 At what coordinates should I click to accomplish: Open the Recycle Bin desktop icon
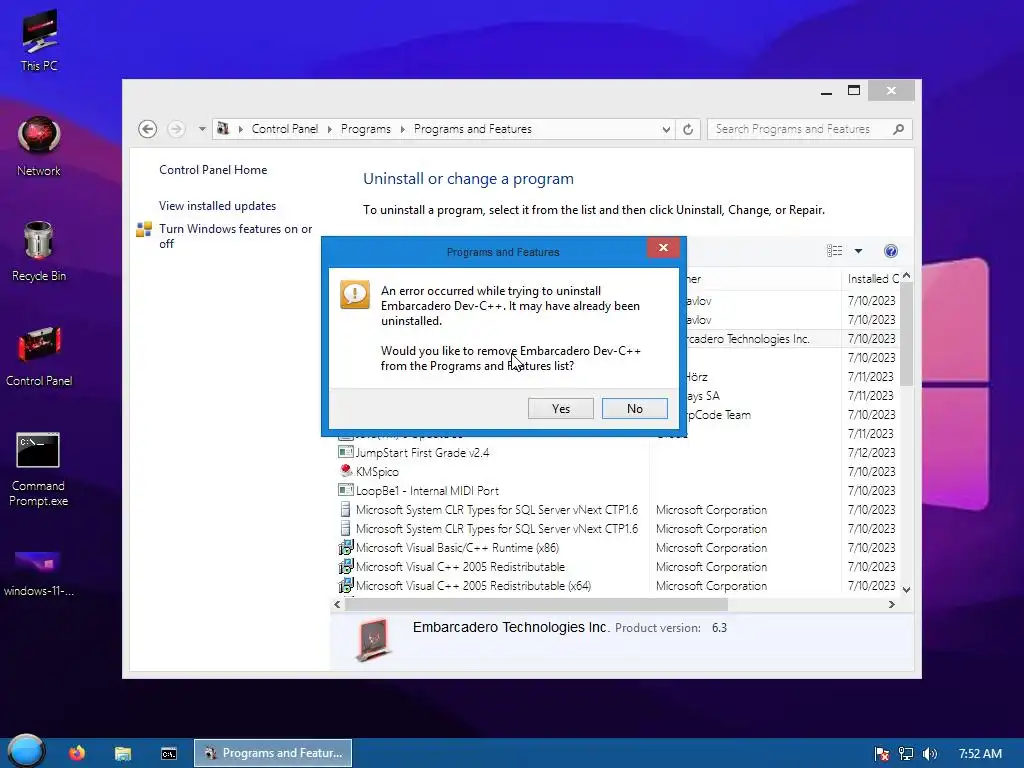tap(39, 251)
